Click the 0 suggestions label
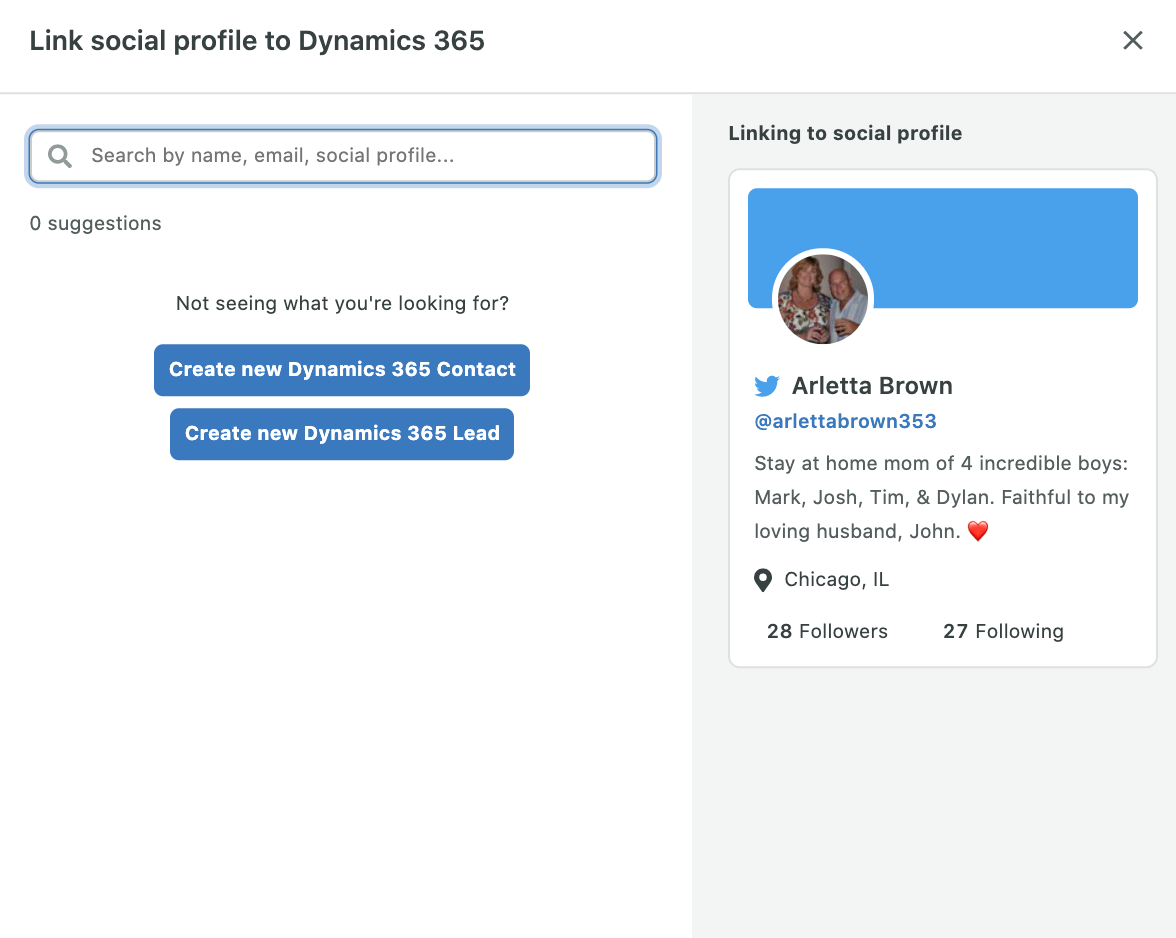This screenshot has width=1176, height=938. tap(95, 223)
